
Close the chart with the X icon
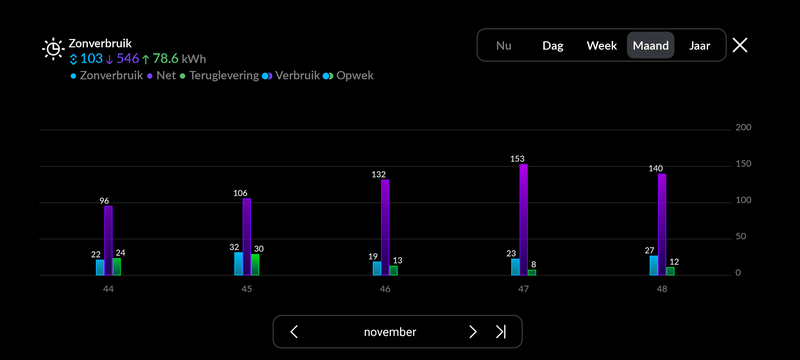tap(740, 45)
